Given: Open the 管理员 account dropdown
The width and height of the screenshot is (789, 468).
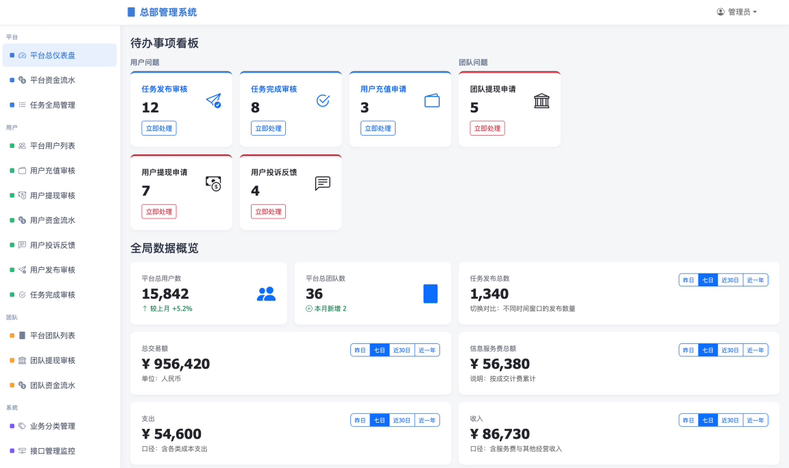Looking at the screenshot, I should [x=737, y=12].
